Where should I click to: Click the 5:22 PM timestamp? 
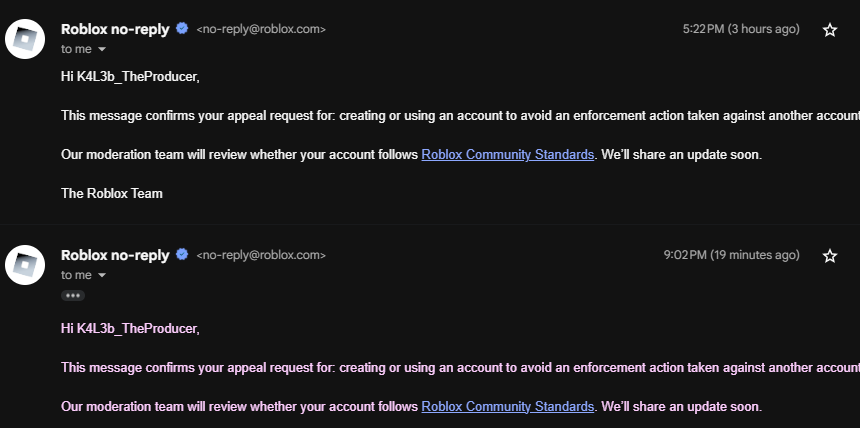[741, 29]
